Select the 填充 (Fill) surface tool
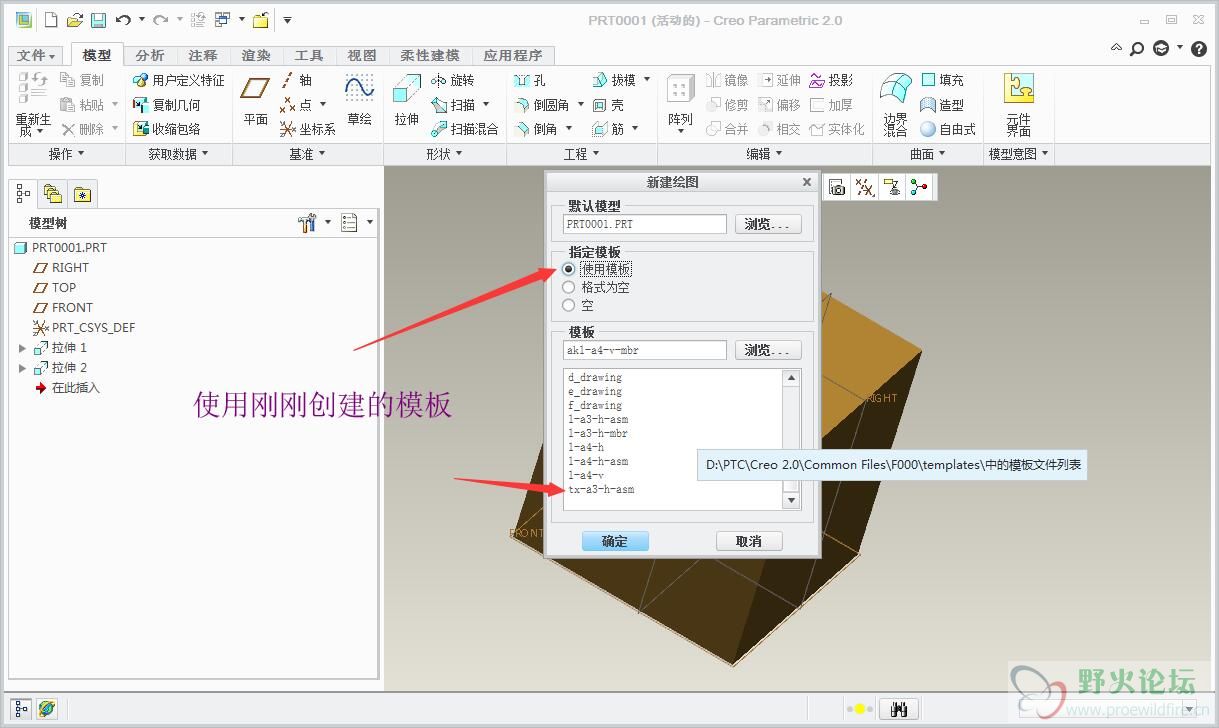This screenshot has height=728, width=1219. point(942,80)
